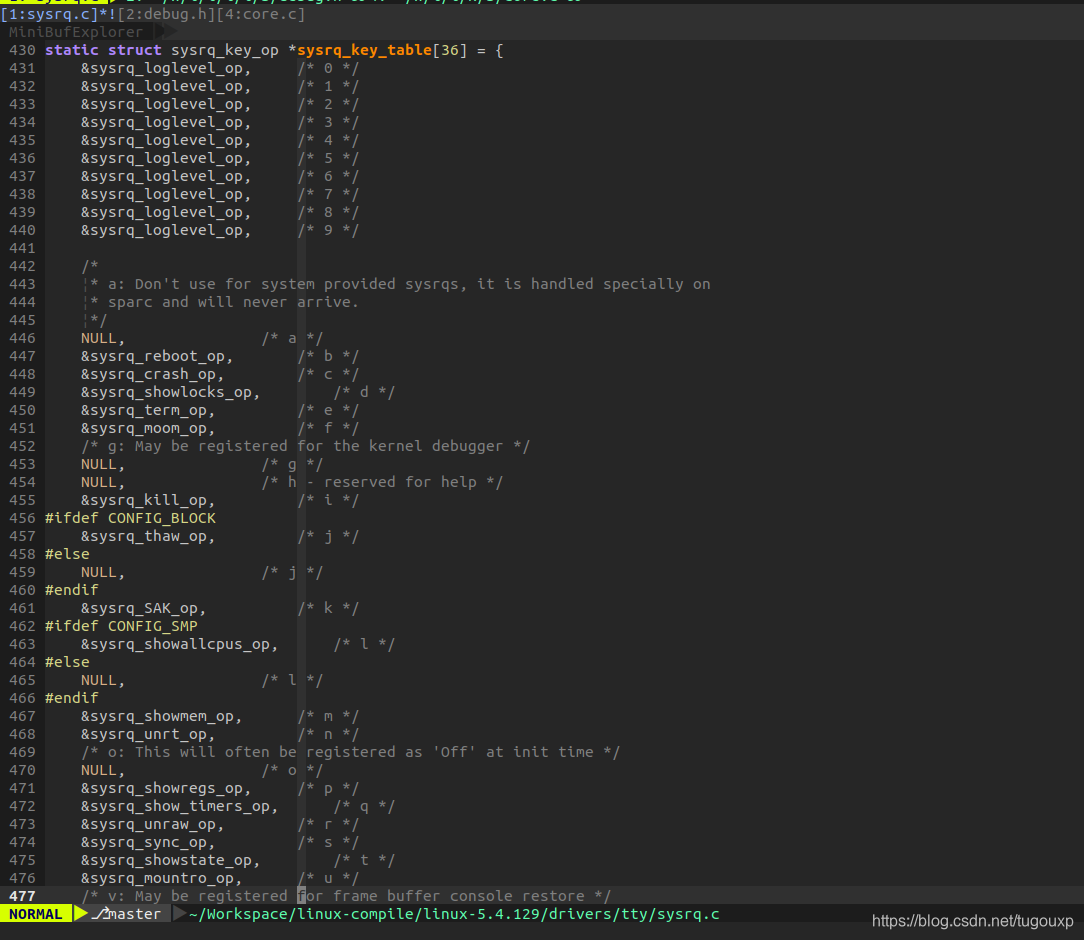Click the comment '/* q */' on line 472
The width and height of the screenshot is (1084, 940).
coord(364,805)
